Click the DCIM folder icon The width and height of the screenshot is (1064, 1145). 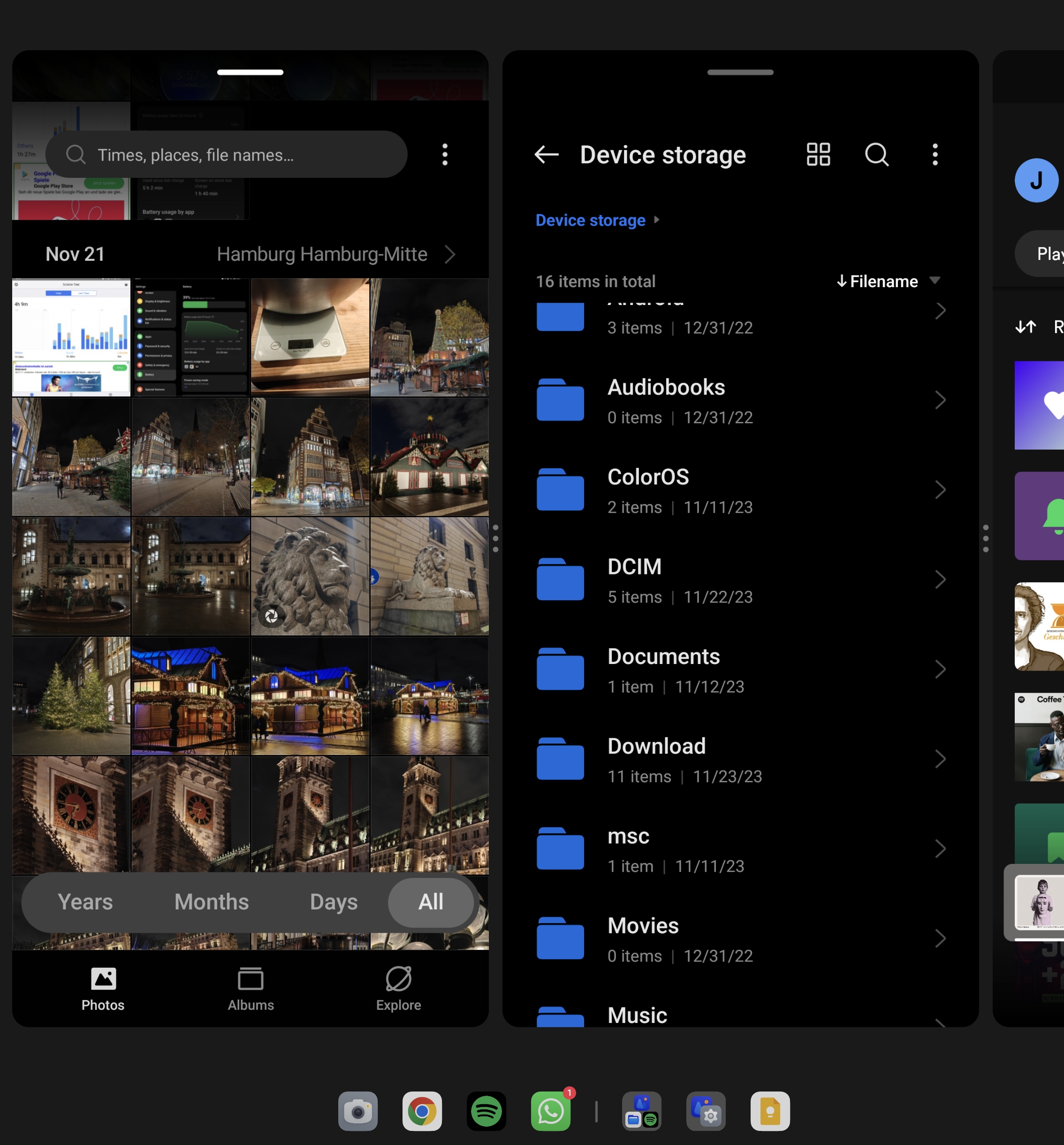560,580
